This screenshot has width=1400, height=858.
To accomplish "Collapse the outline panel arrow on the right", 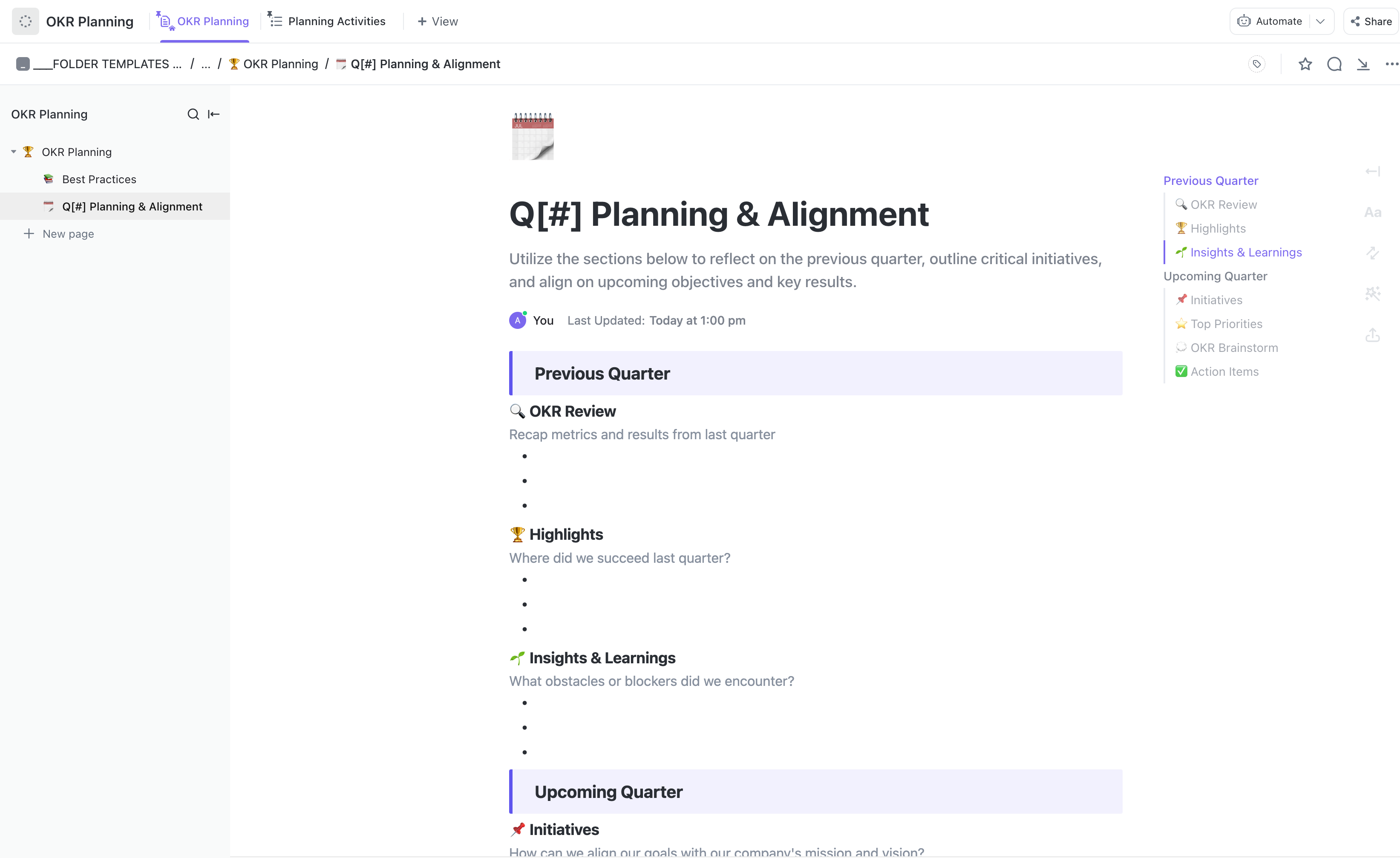I will 1373,171.
